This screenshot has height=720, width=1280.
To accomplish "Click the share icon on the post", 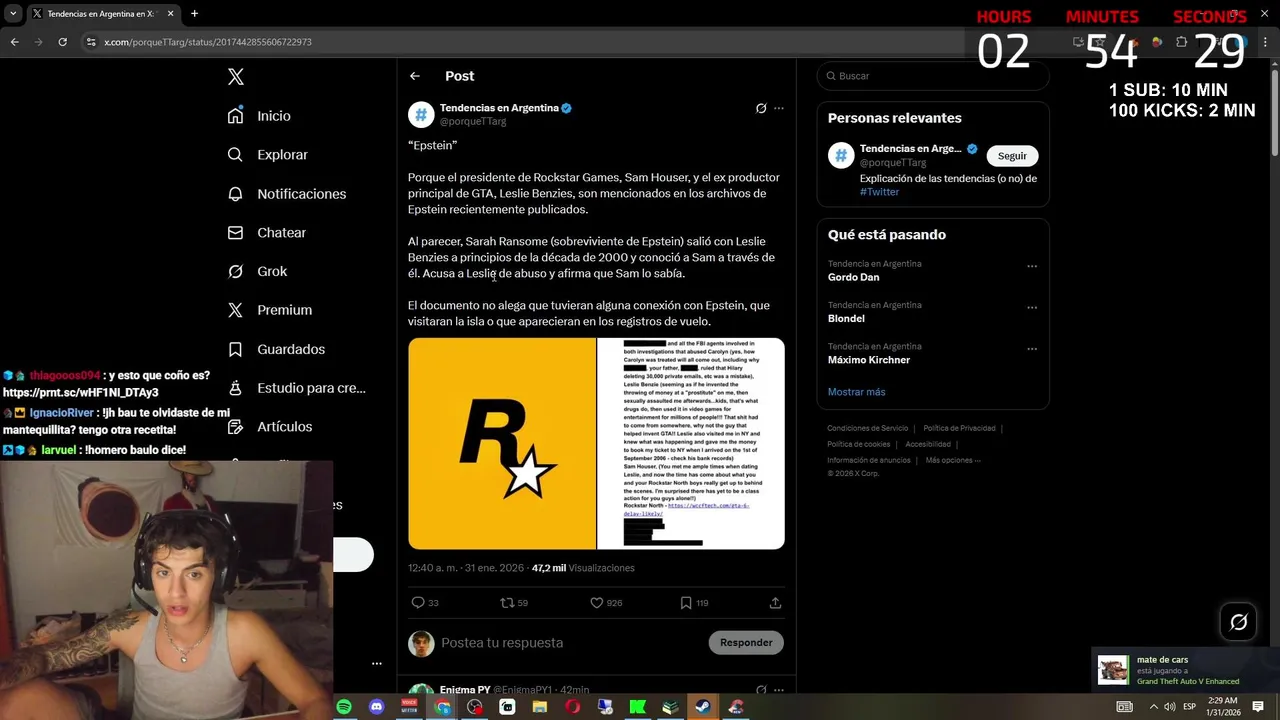I will click(775, 603).
